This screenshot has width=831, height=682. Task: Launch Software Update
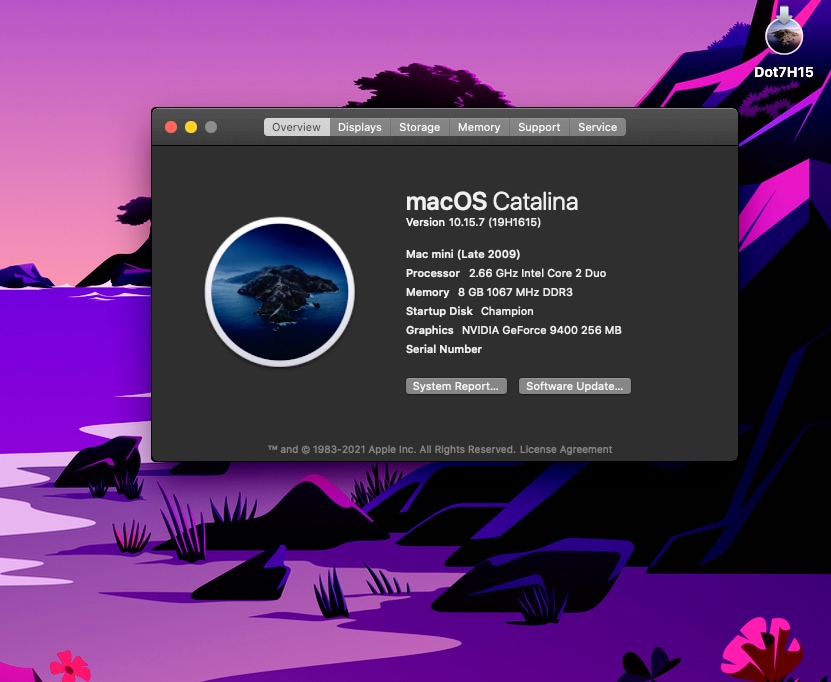pos(574,386)
